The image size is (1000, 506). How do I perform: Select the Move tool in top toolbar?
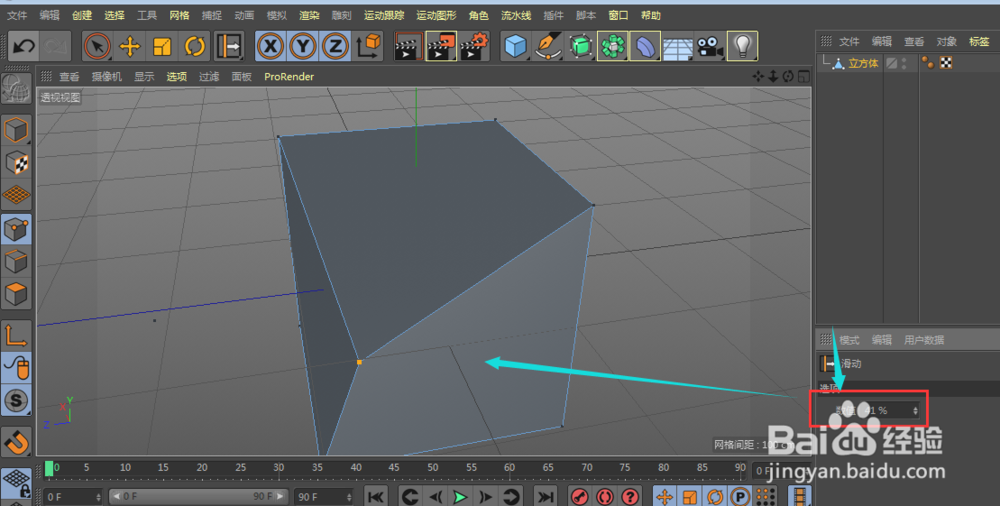(130, 46)
